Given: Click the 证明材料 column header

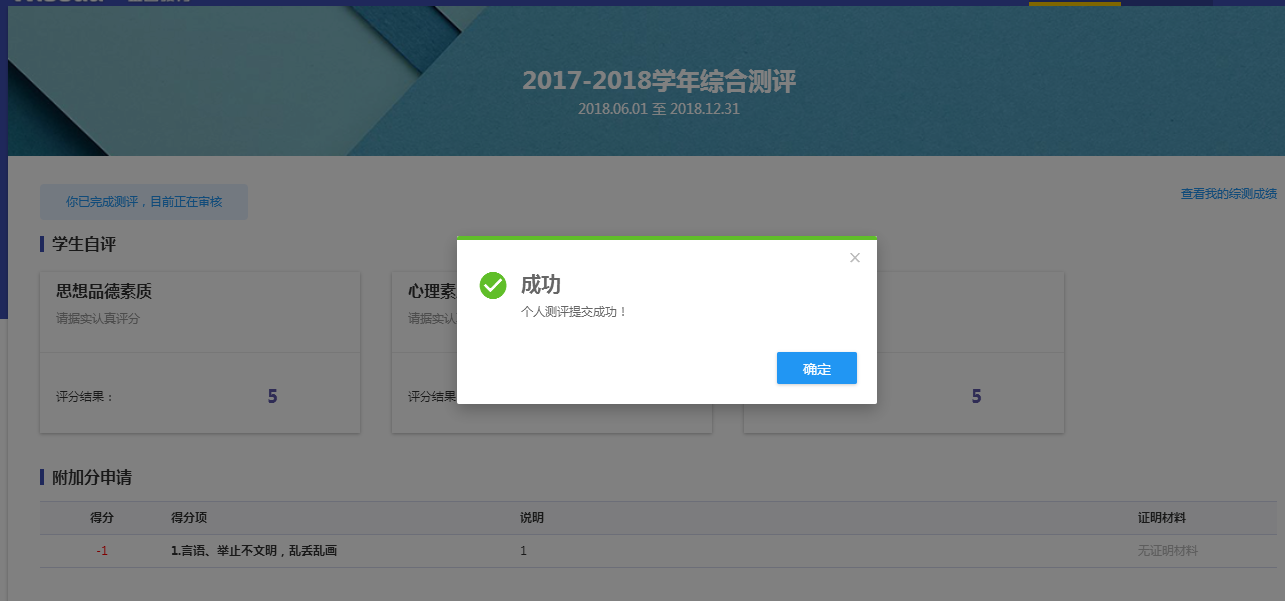Looking at the screenshot, I should 1162,518.
